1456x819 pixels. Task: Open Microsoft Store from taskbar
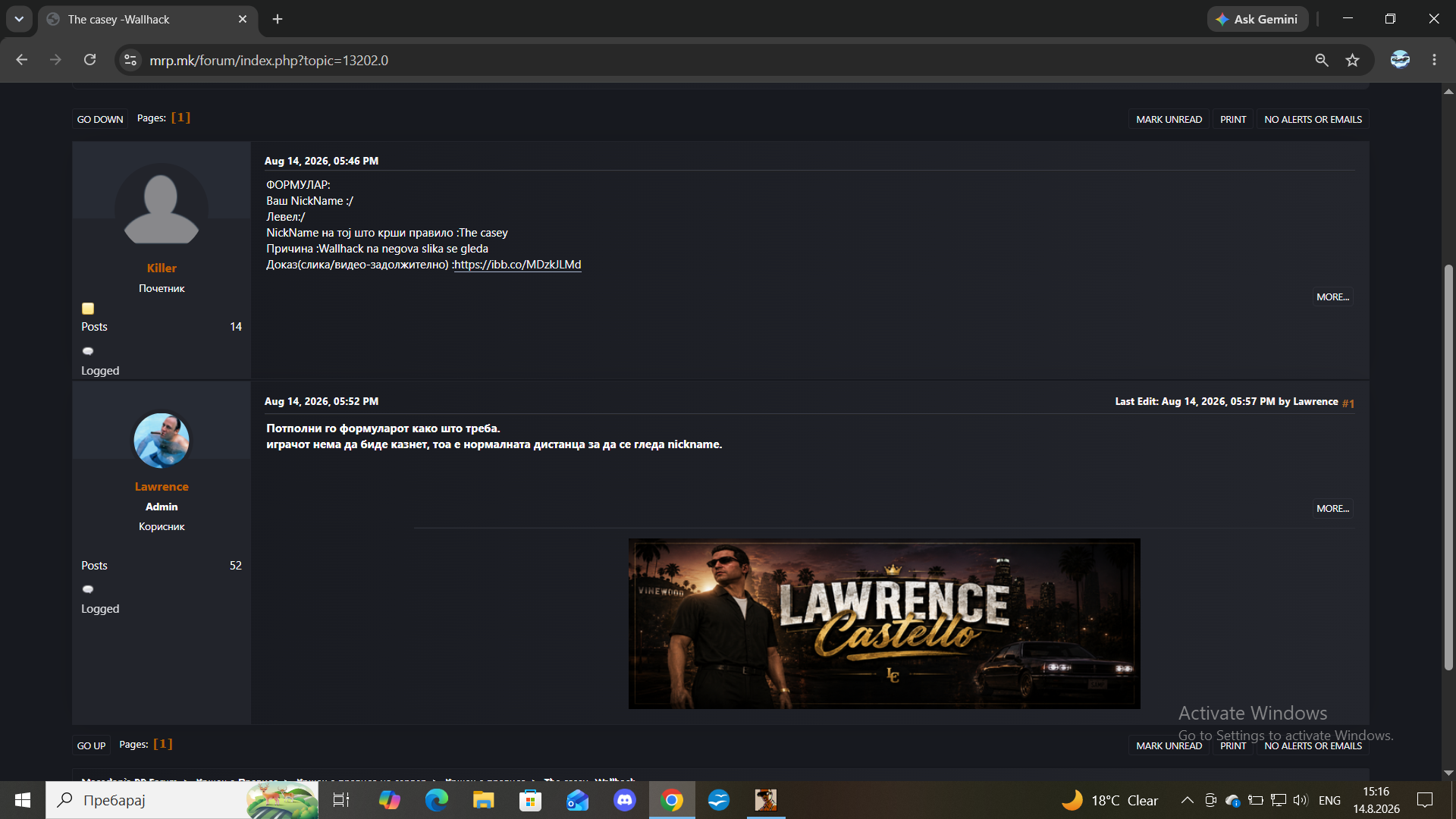pyautogui.click(x=531, y=800)
